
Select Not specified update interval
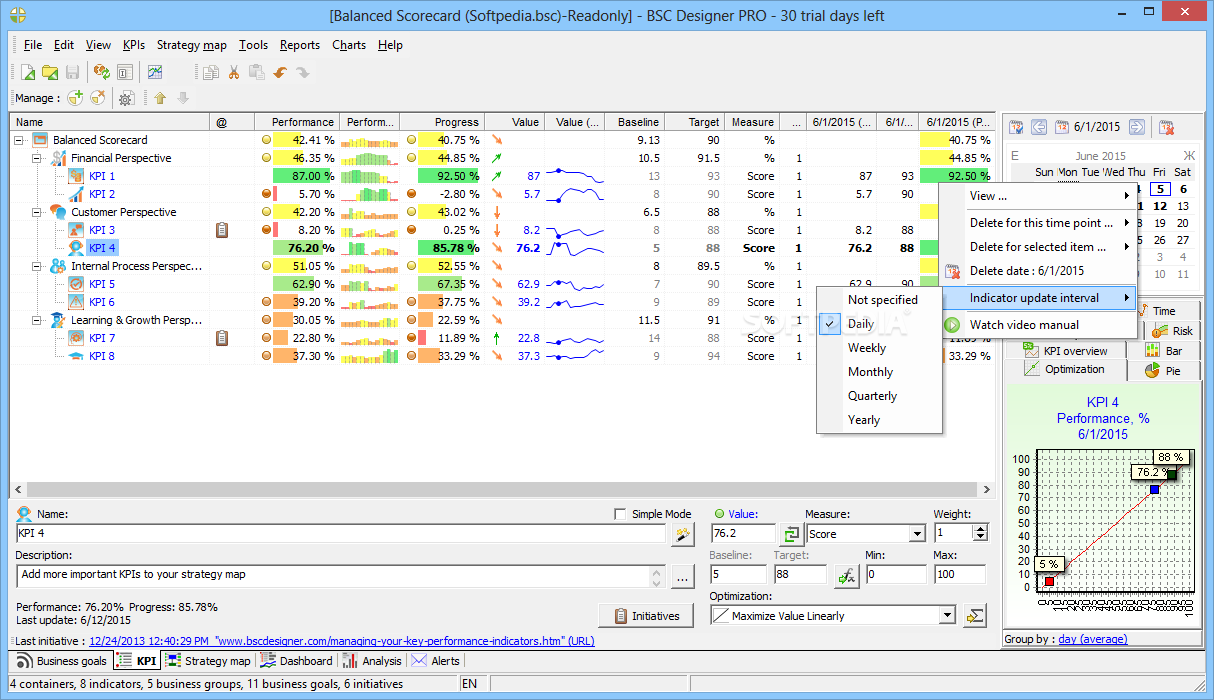coord(882,300)
